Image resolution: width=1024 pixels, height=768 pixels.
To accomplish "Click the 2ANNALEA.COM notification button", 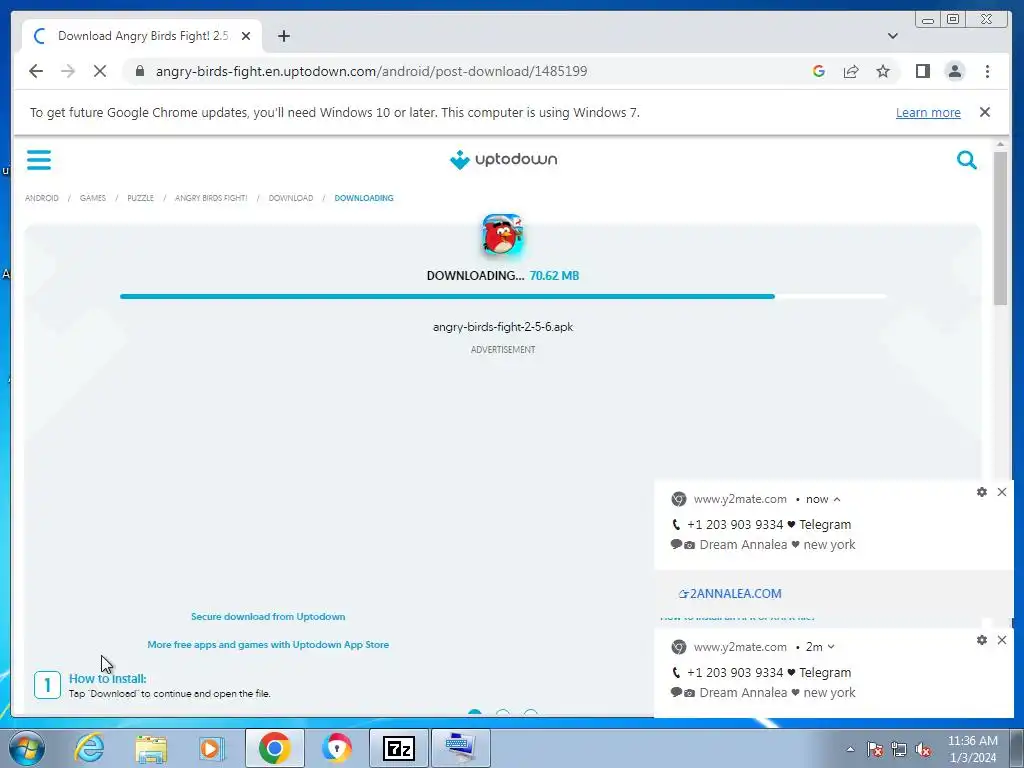I will point(730,594).
